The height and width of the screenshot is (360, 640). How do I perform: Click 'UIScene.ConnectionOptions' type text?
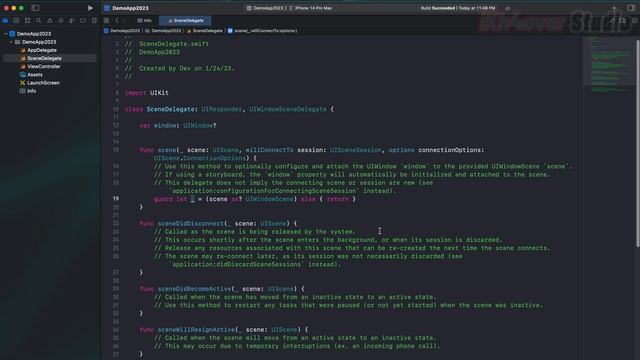[200, 158]
